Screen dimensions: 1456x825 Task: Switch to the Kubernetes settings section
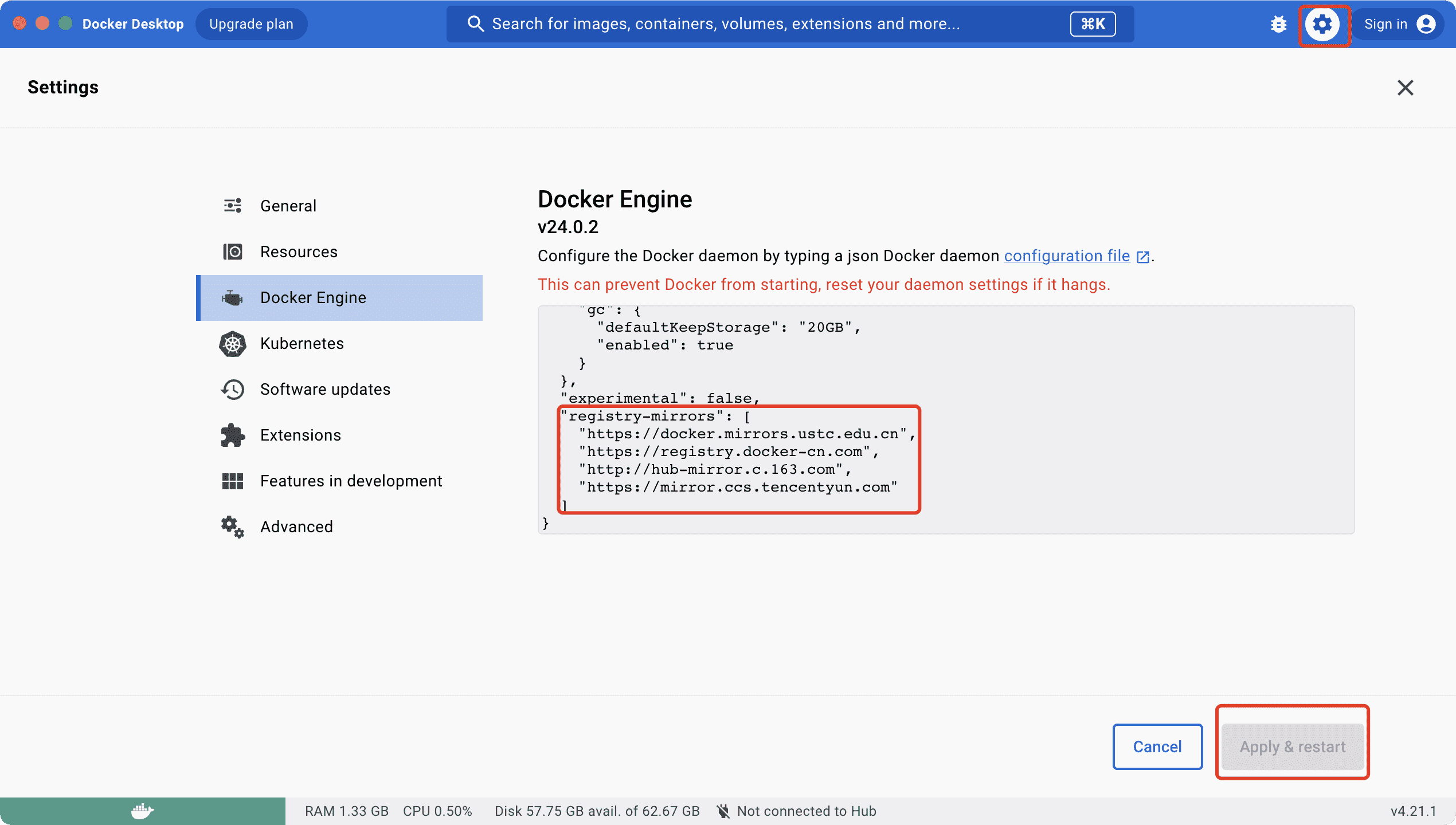[x=339, y=344]
